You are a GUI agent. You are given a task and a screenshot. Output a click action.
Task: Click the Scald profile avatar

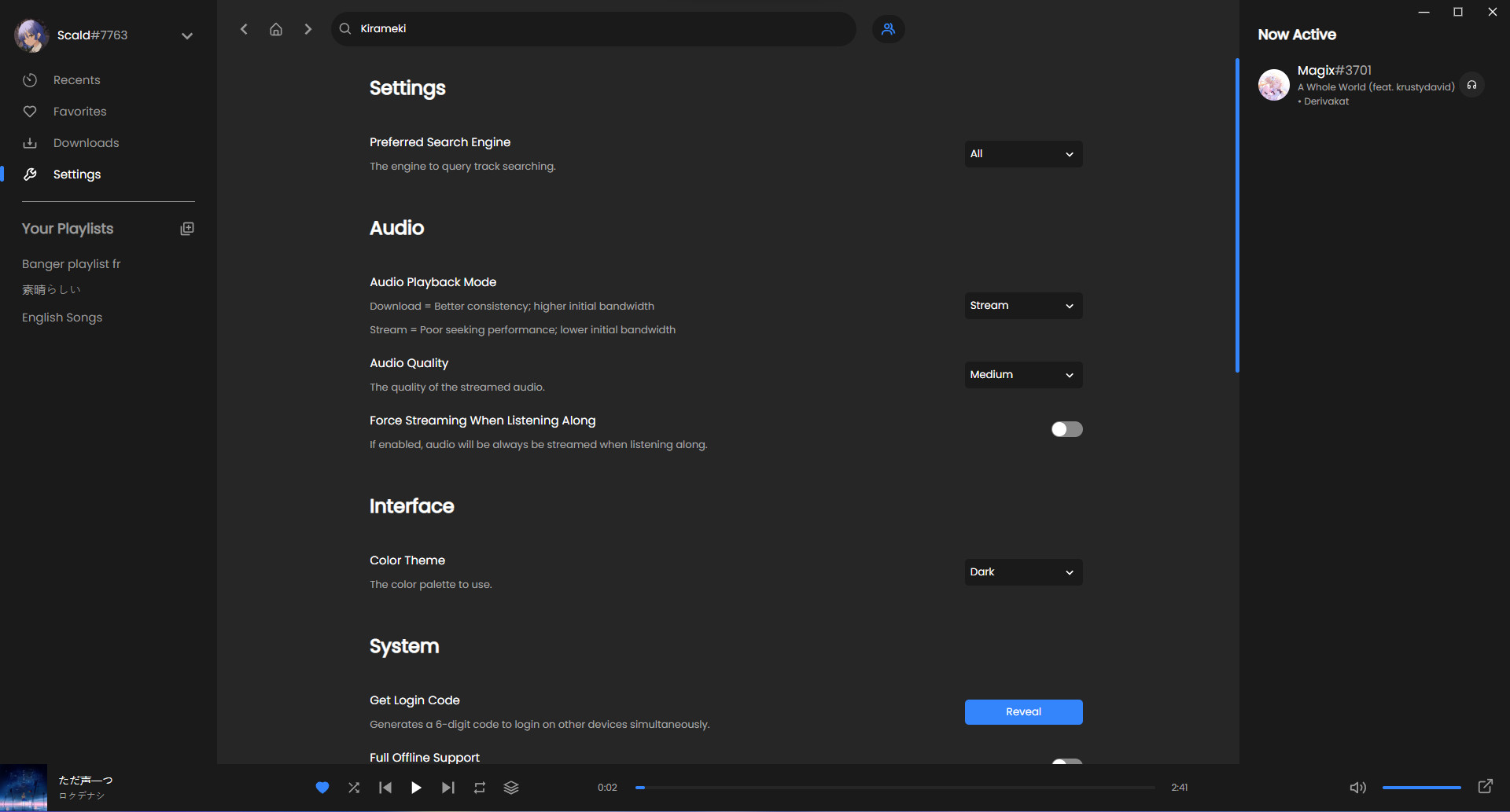(x=31, y=35)
